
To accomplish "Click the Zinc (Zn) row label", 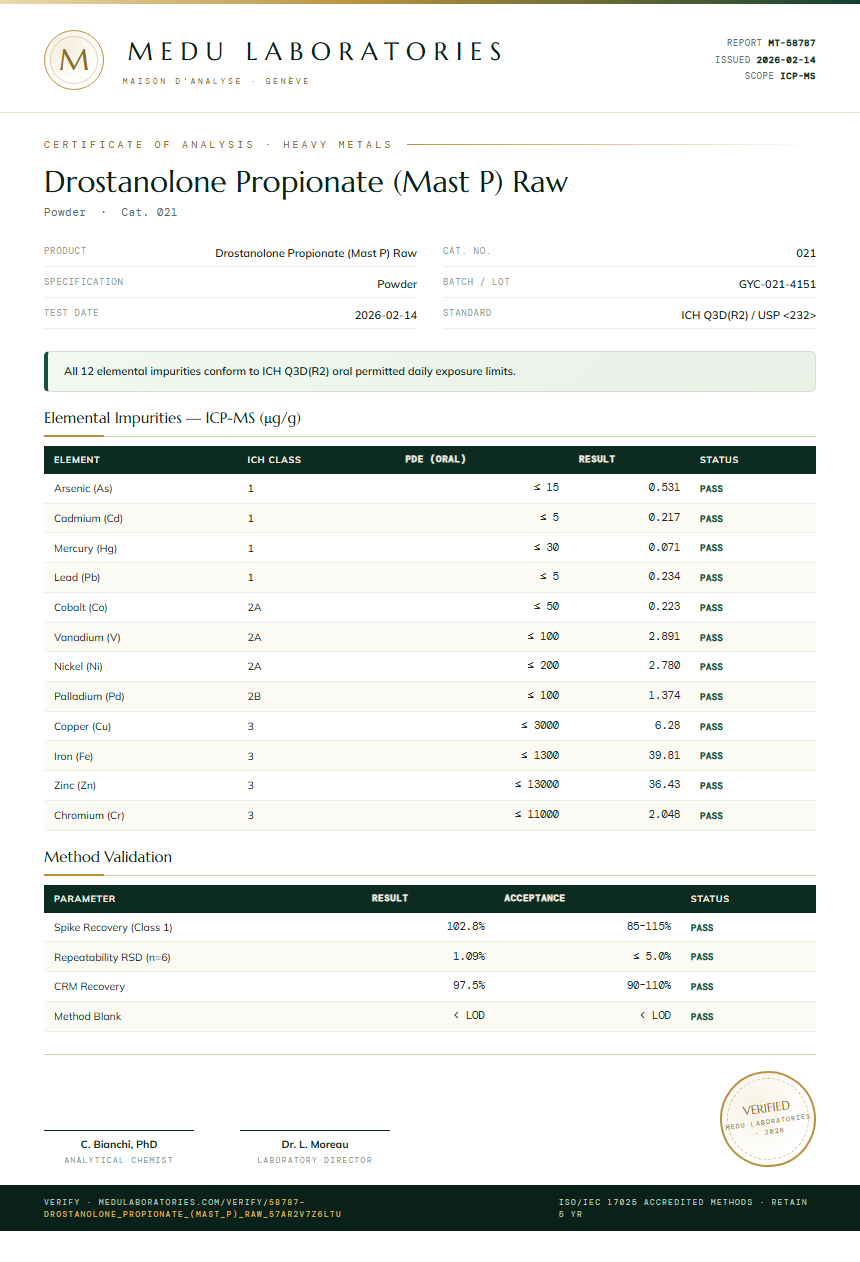I will (x=75, y=786).
